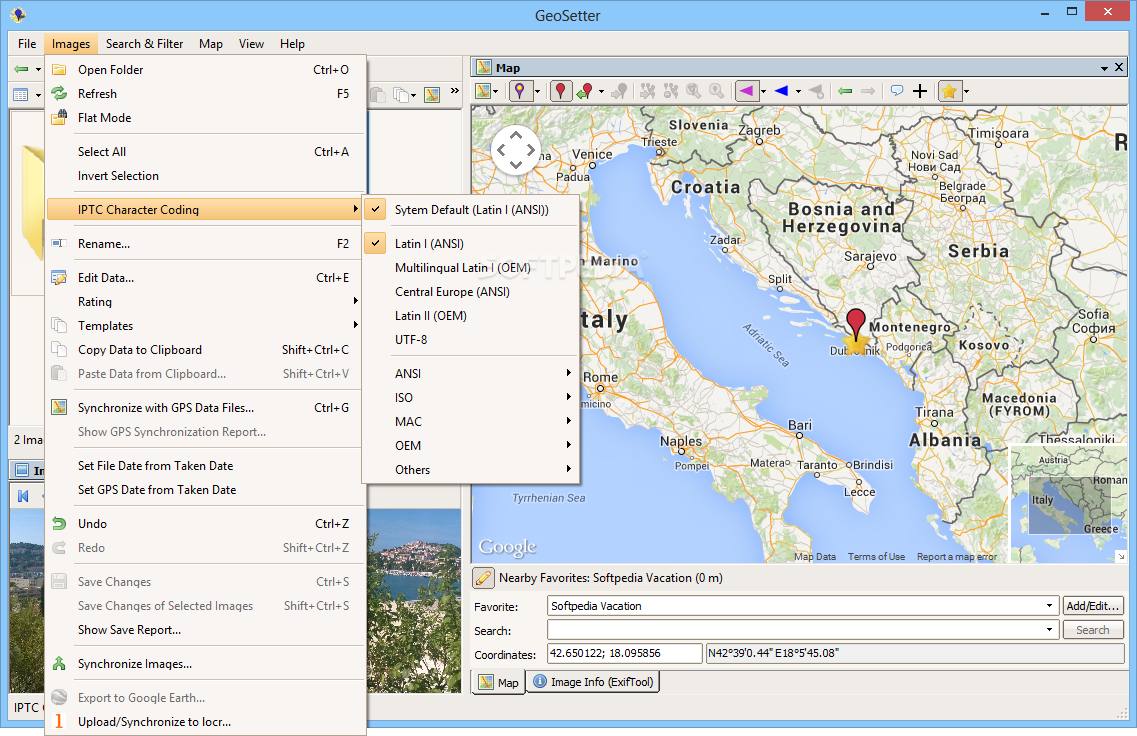Click the speech bubble icon in Map toolbar
The width and height of the screenshot is (1137, 736).
coord(897,91)
